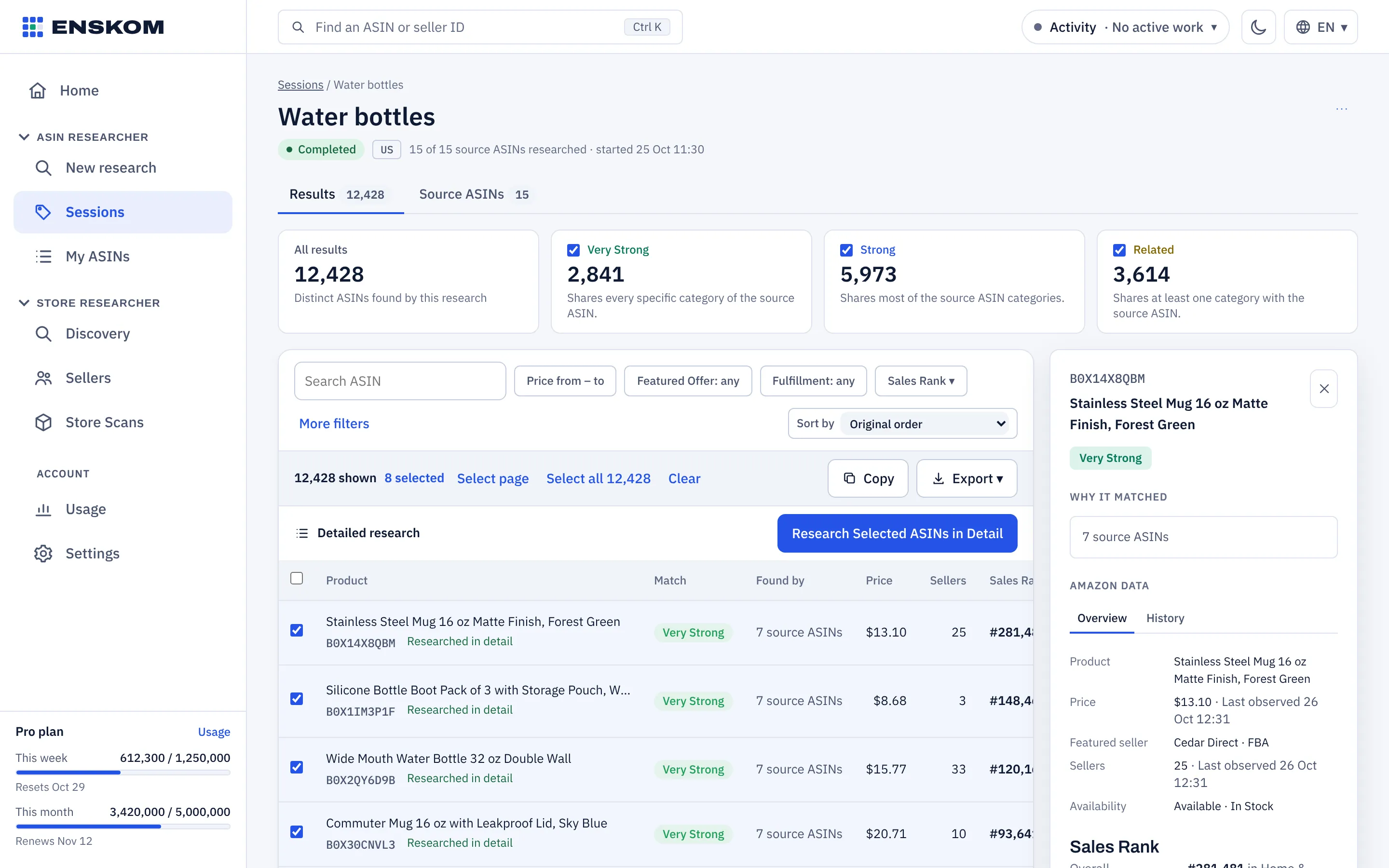1389x868 pixels.
Task: Open Home via its house icon
Action: point(38,91)
